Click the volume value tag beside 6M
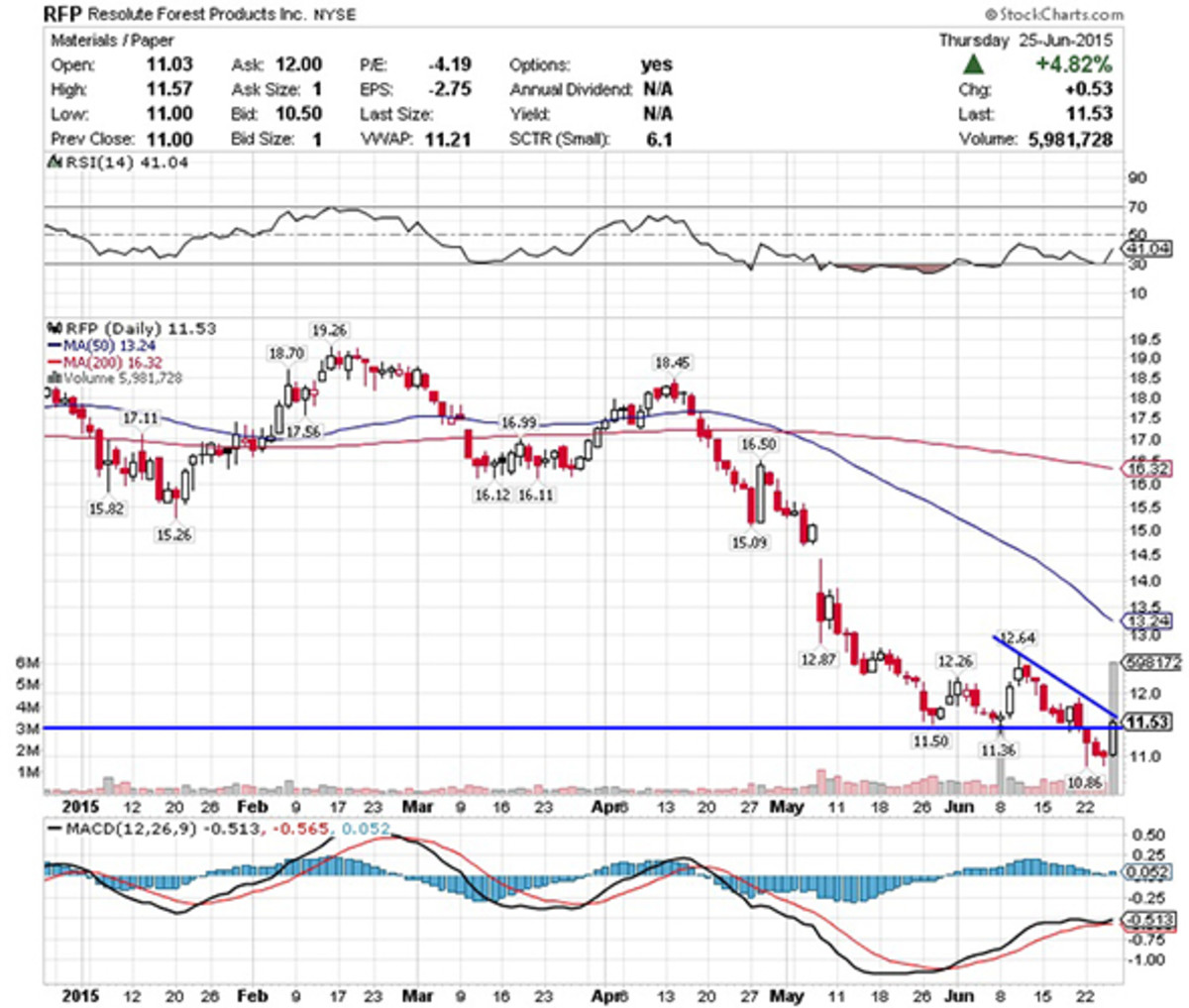 1150,662
